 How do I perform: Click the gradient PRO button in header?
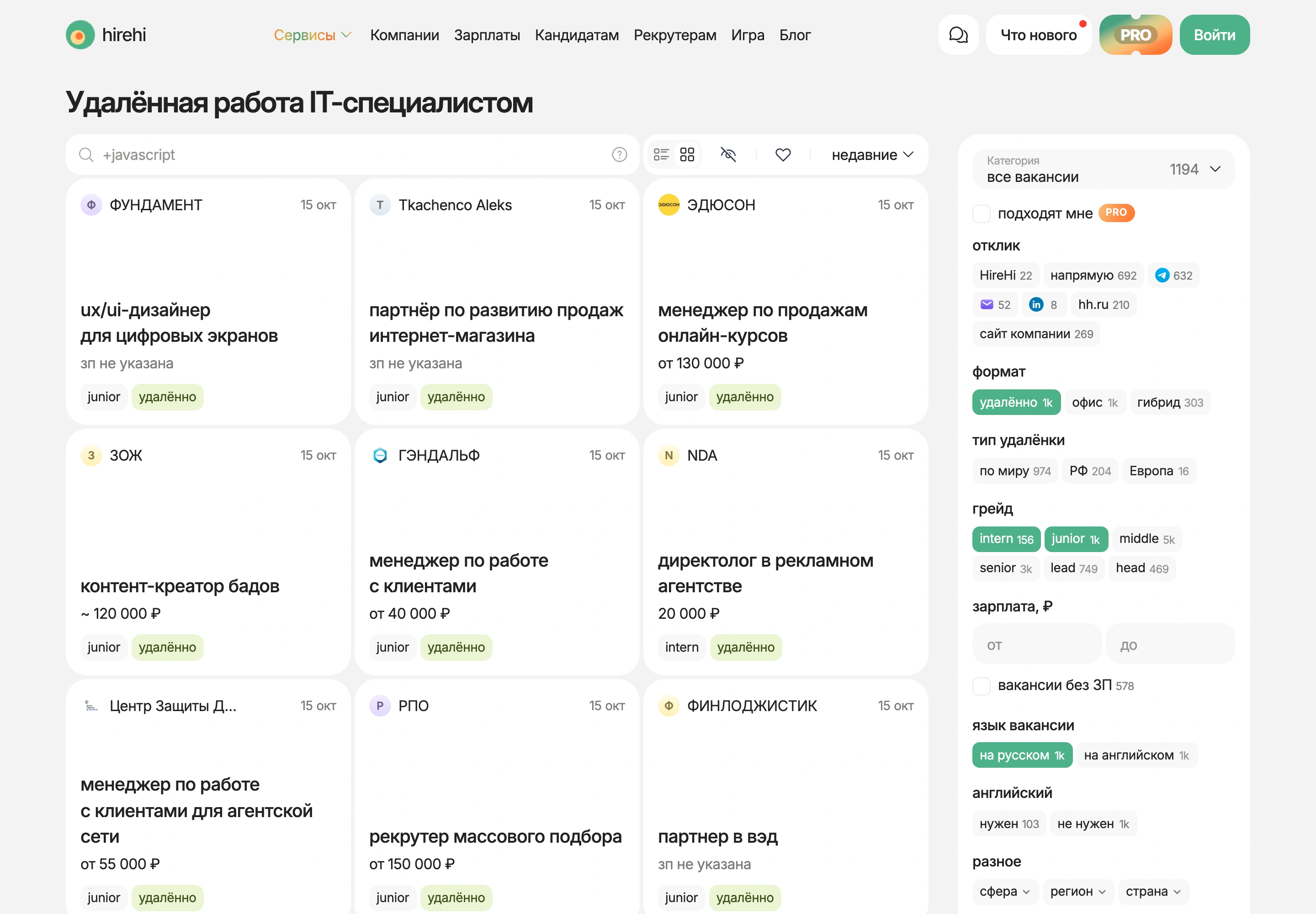click(x=1136, y=35)
